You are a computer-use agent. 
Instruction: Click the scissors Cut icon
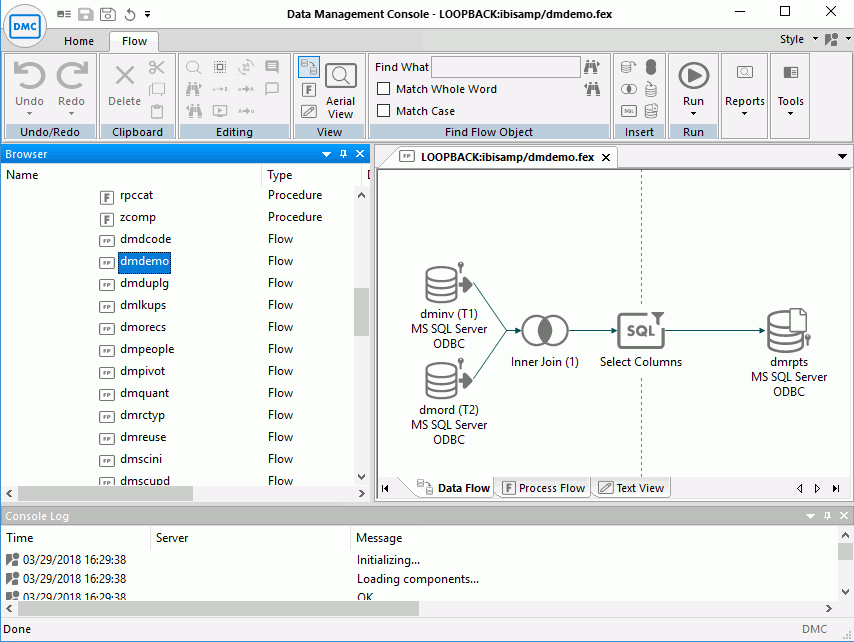click(x=156, y=68)
